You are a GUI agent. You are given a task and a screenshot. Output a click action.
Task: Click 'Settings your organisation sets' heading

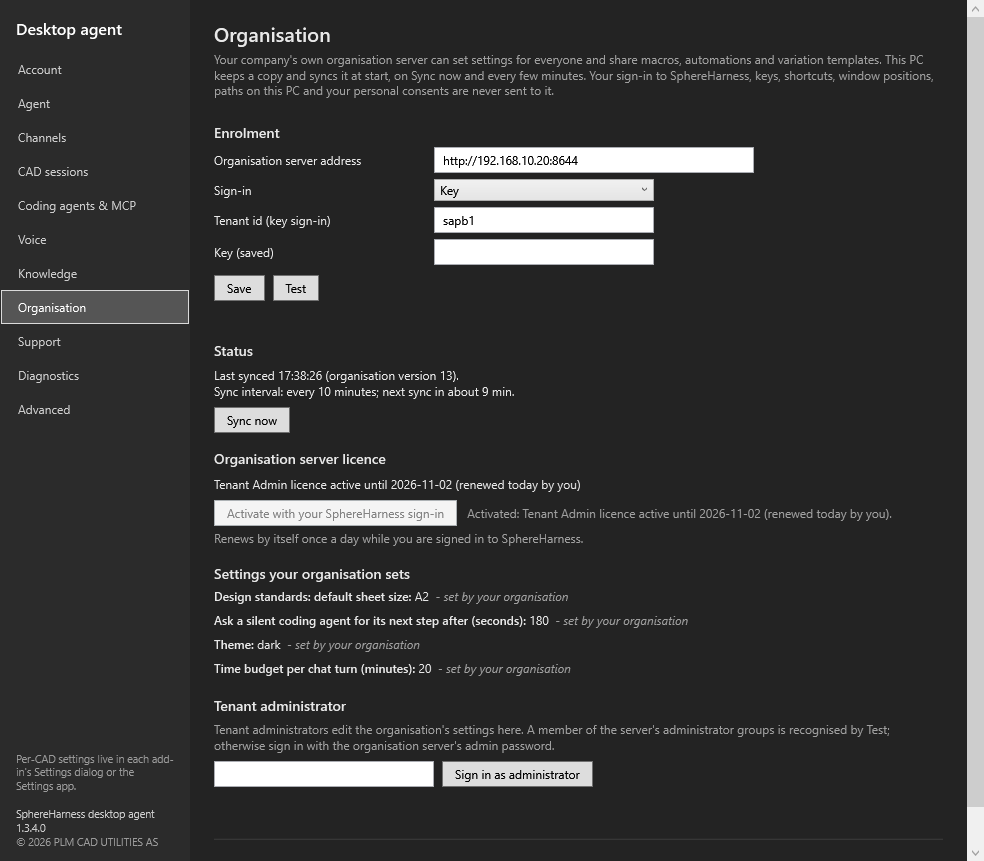pyautogui.click(x=312, y=574)
